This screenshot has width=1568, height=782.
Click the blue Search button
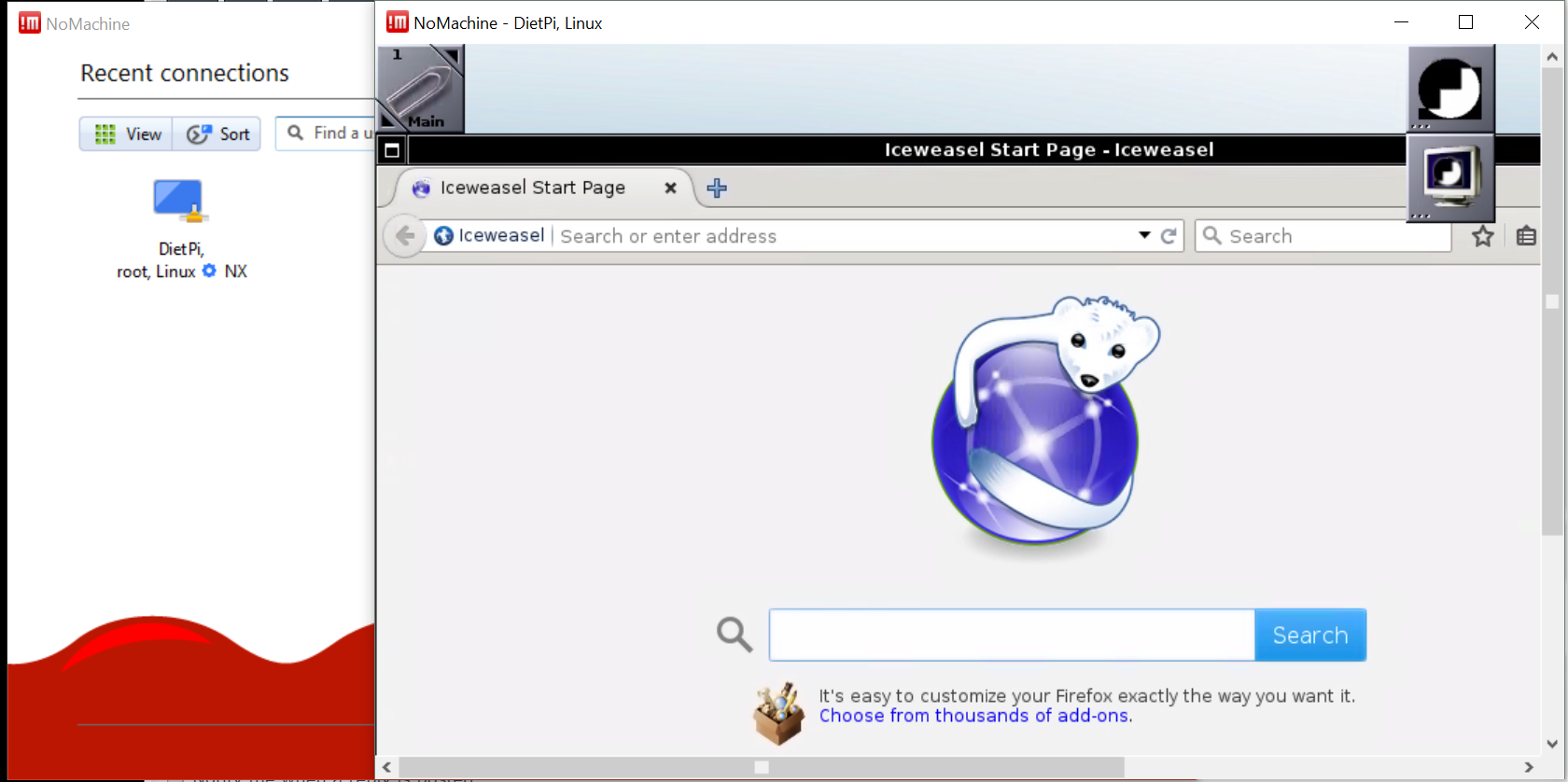[1310, 635]
